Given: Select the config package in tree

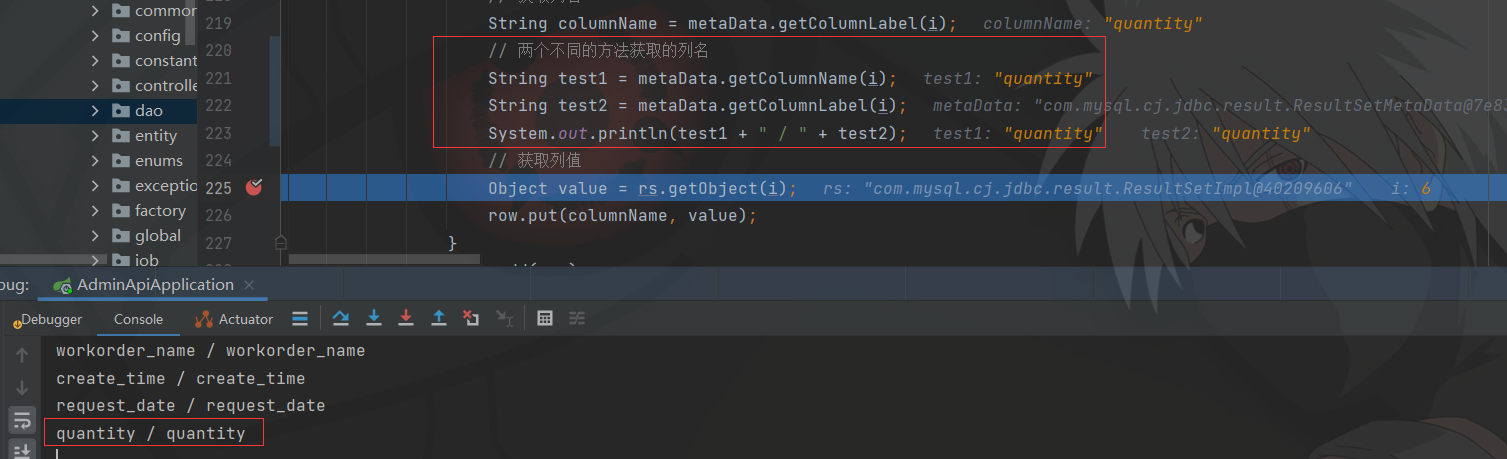Looking at the screenshot, I should [158, 36].
